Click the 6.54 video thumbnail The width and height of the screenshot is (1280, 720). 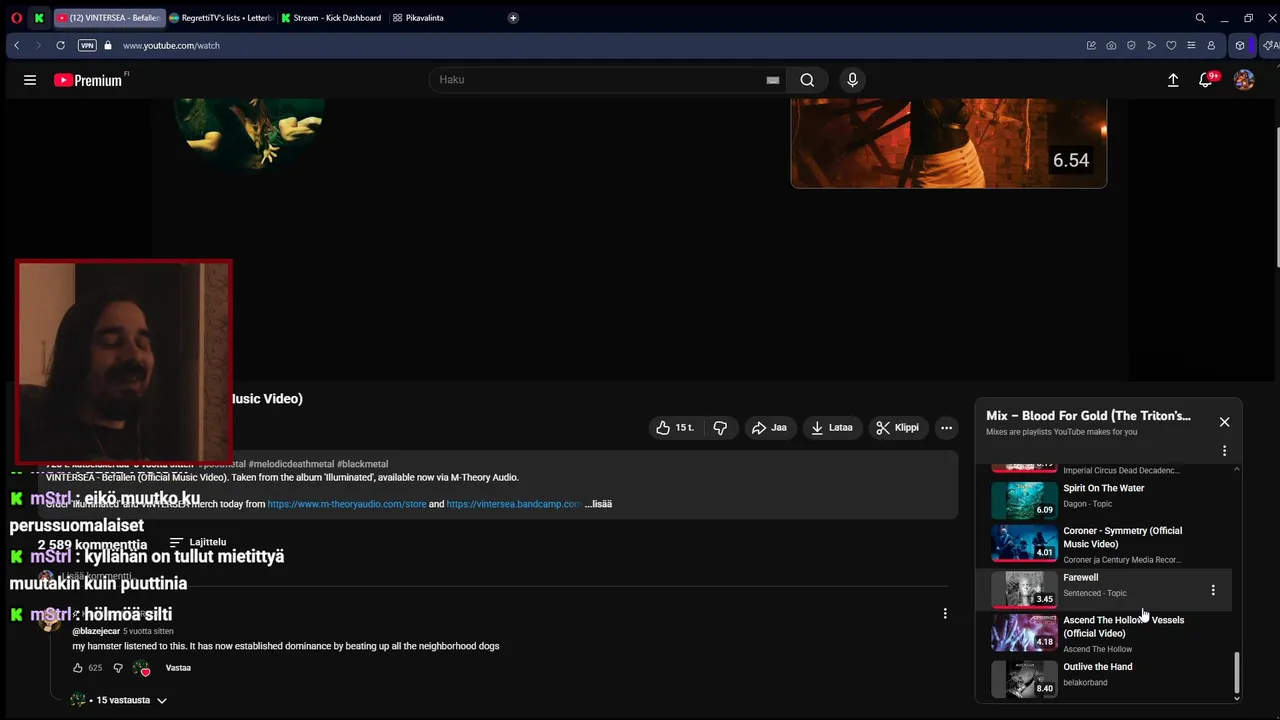pos(948,143)
